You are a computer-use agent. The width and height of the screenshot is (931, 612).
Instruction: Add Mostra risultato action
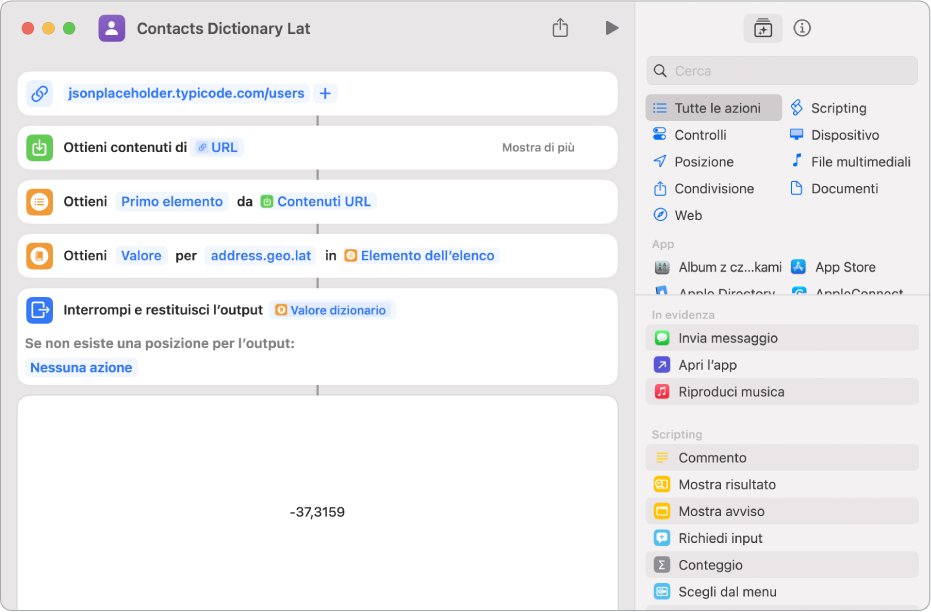coord(781,484)
